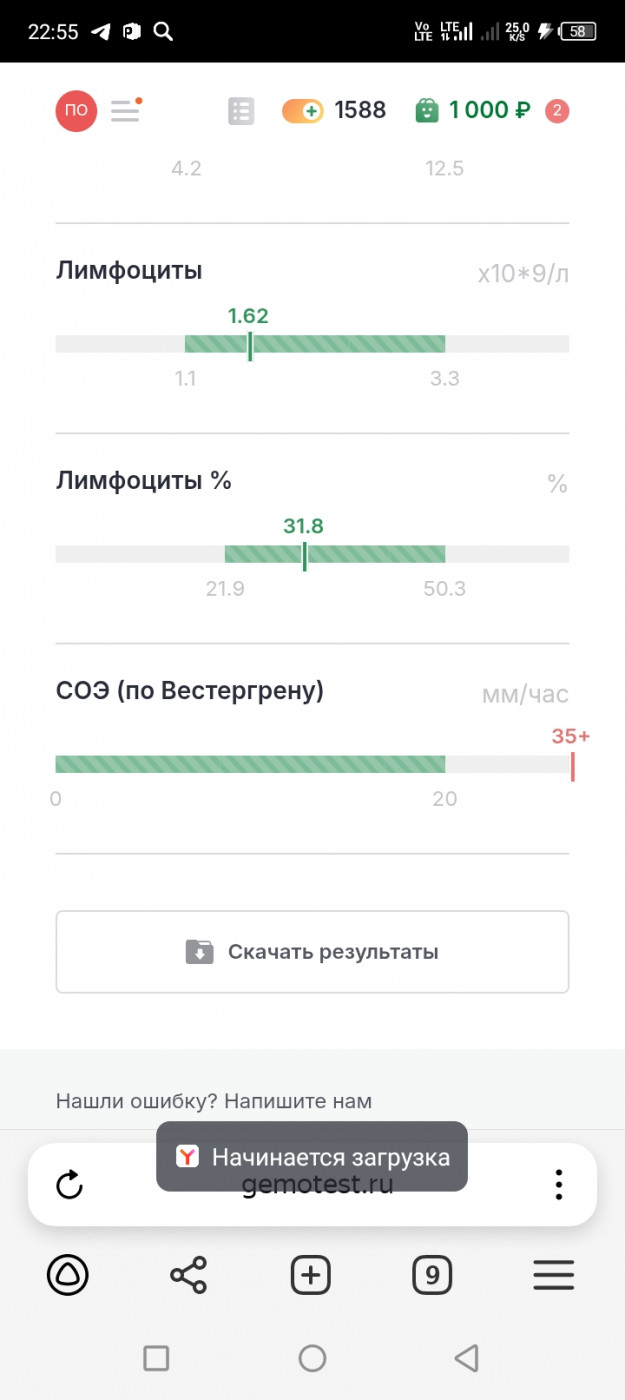Tap the gemotest.ru address field
The image size is (625, 1400).
[318, 1185]
